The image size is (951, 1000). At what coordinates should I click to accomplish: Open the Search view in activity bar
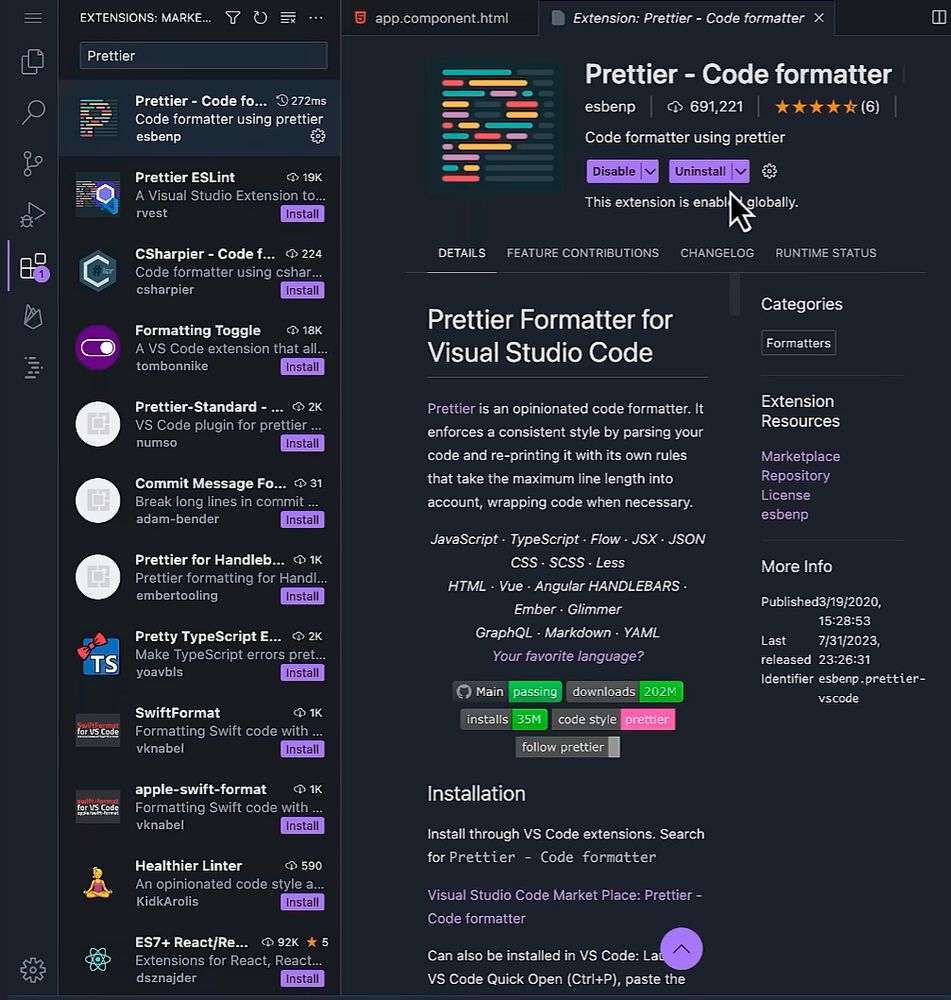pos(33,112)
